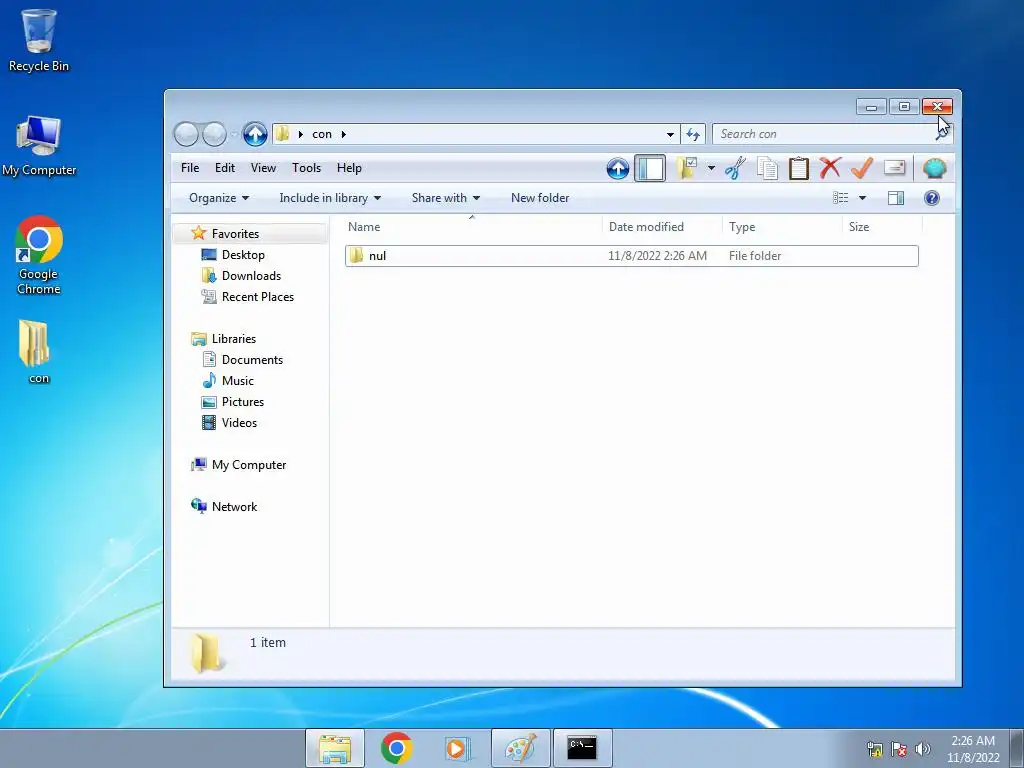Image resolution: width=1024 pixels, height=768 pixels.
Task: Click the blue Help question mark icon
Action: [932, 198]
